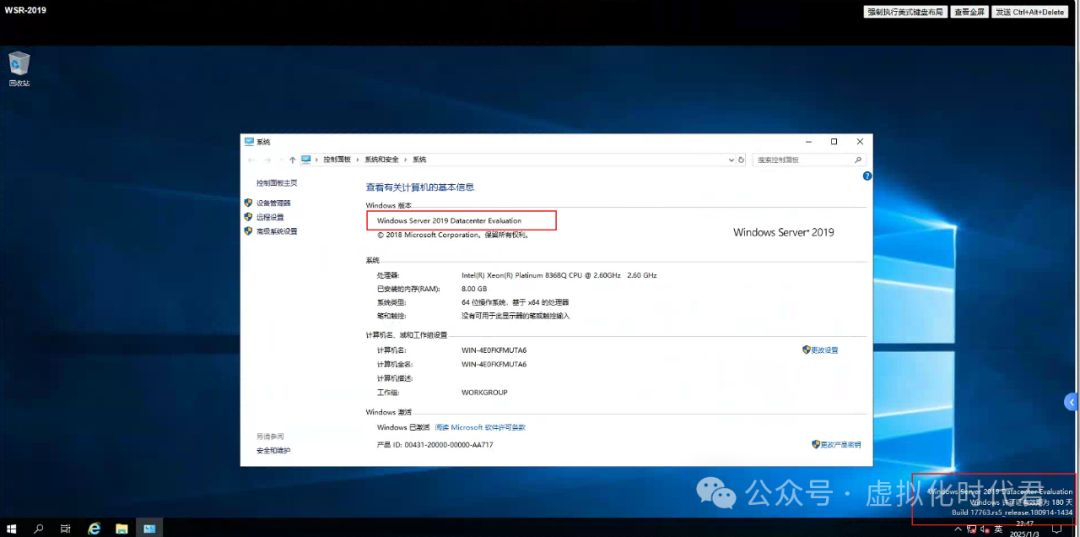Click the 更改设置 link
This screenshot has width=1080, height=537.
[824, 350]
